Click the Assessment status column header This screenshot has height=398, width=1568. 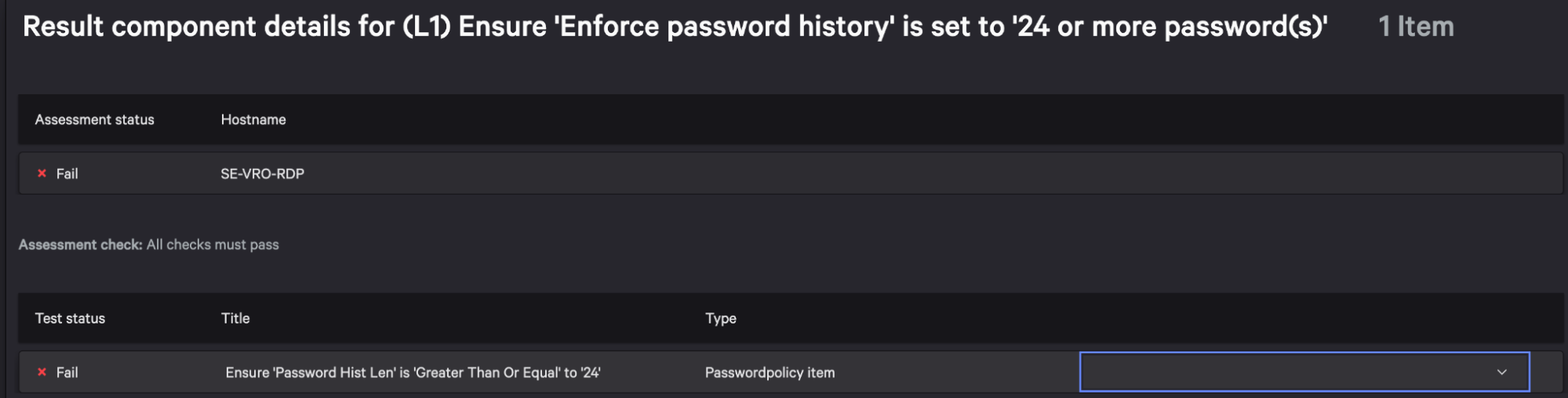pos(94,119)
